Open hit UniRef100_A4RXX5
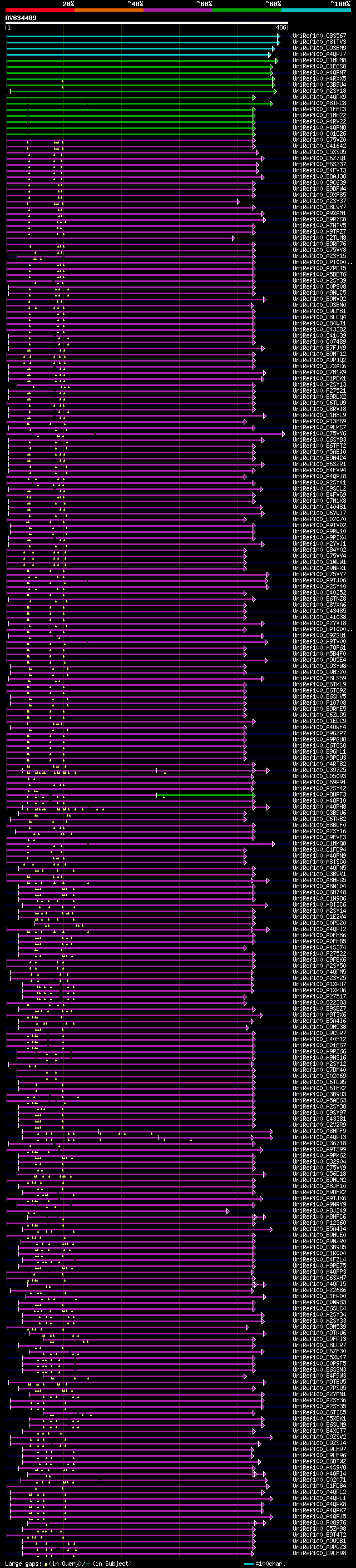 click(x=319, y=78)
